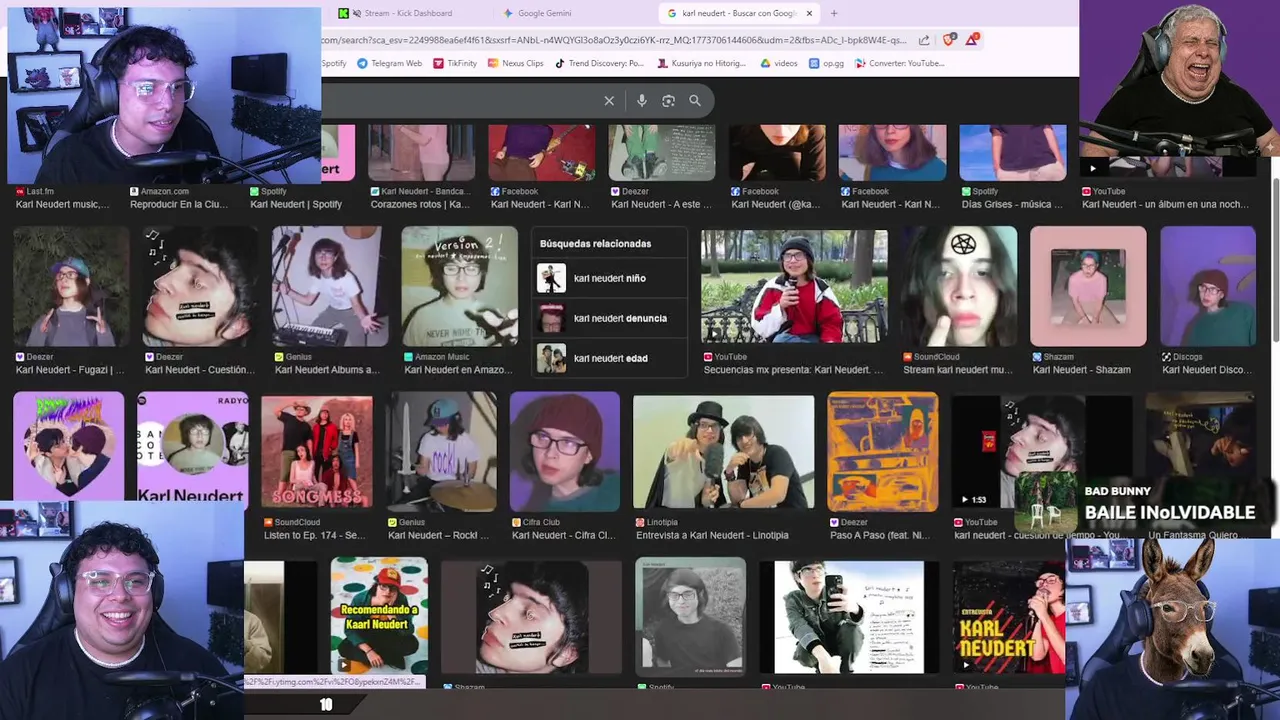Click Last.fm Karl Neudert music caption
Screen dimensions: 1280x720
(63, 204)
